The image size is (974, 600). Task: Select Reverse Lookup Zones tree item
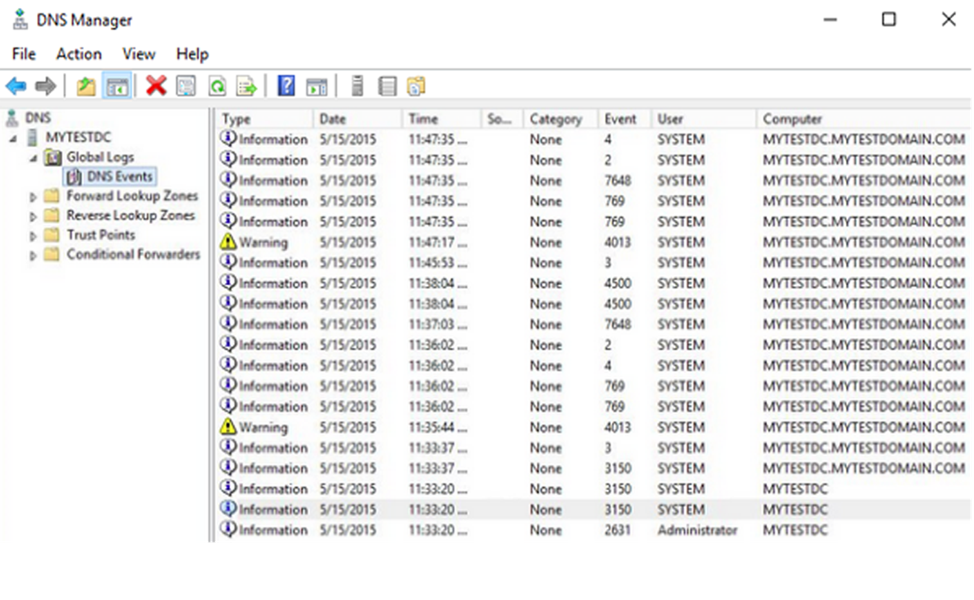pos(131,216)
